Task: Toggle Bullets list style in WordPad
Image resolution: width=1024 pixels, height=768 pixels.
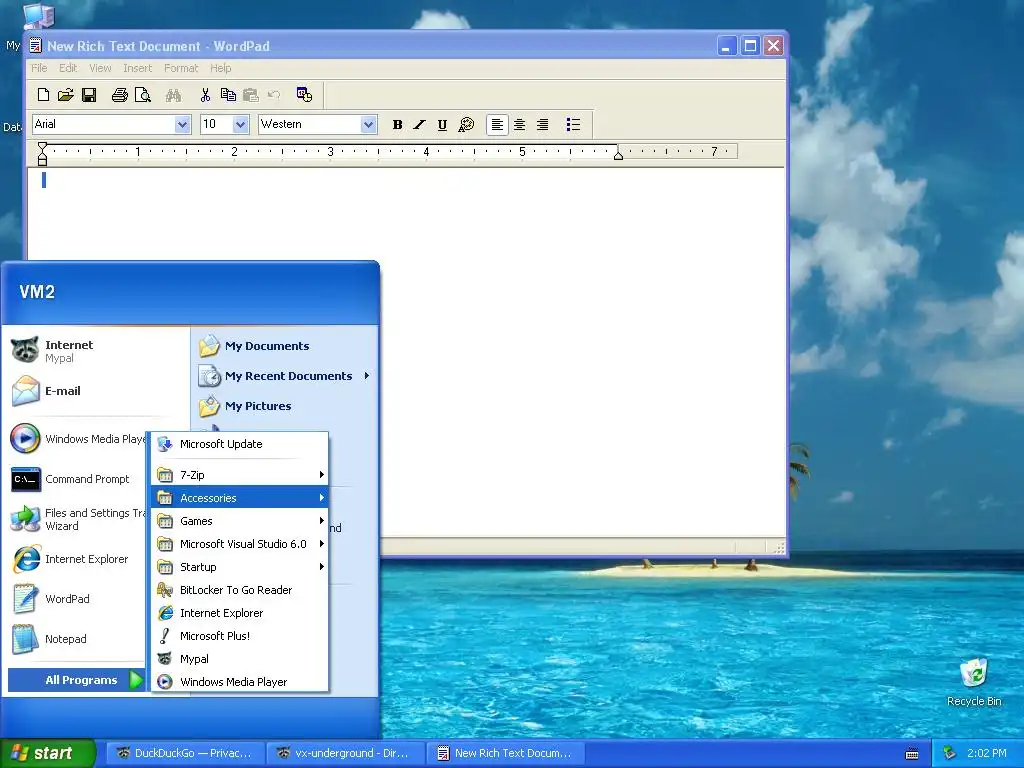Action: pyautogui.click(x=573, y=125)
